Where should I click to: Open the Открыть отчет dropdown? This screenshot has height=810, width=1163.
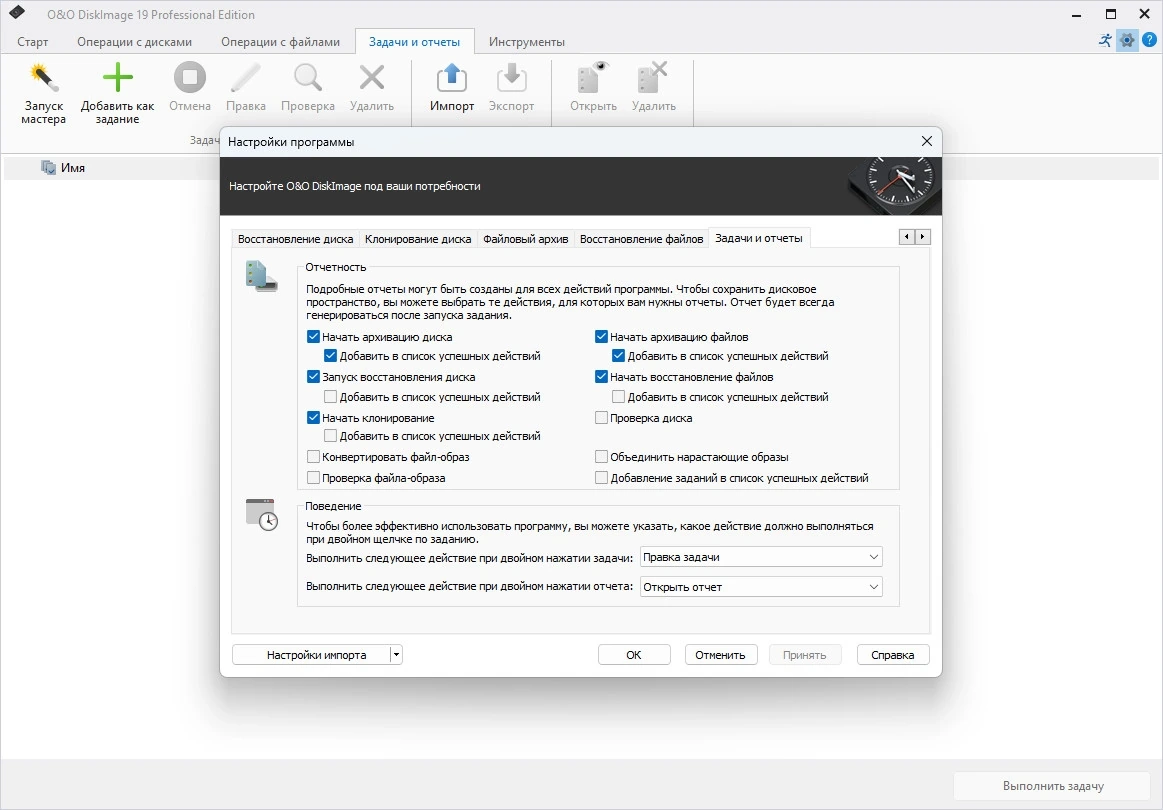click(761, 587)
